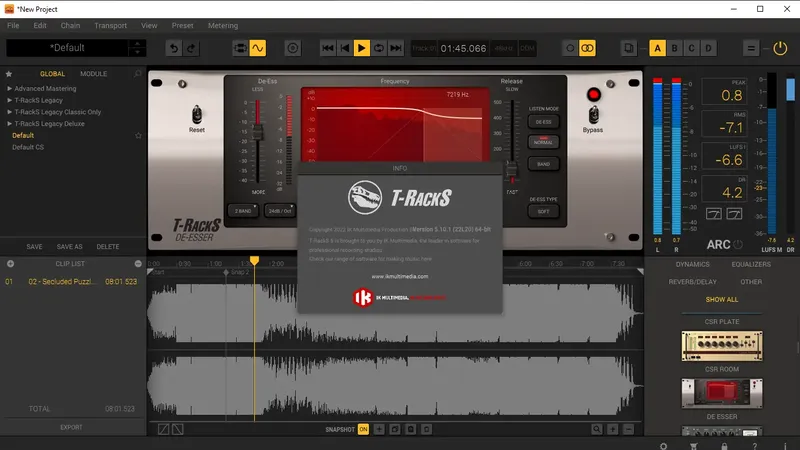Viewport: 800px width, 450px height.
Task: Undo the last action
Action: (x=174, y=48)
